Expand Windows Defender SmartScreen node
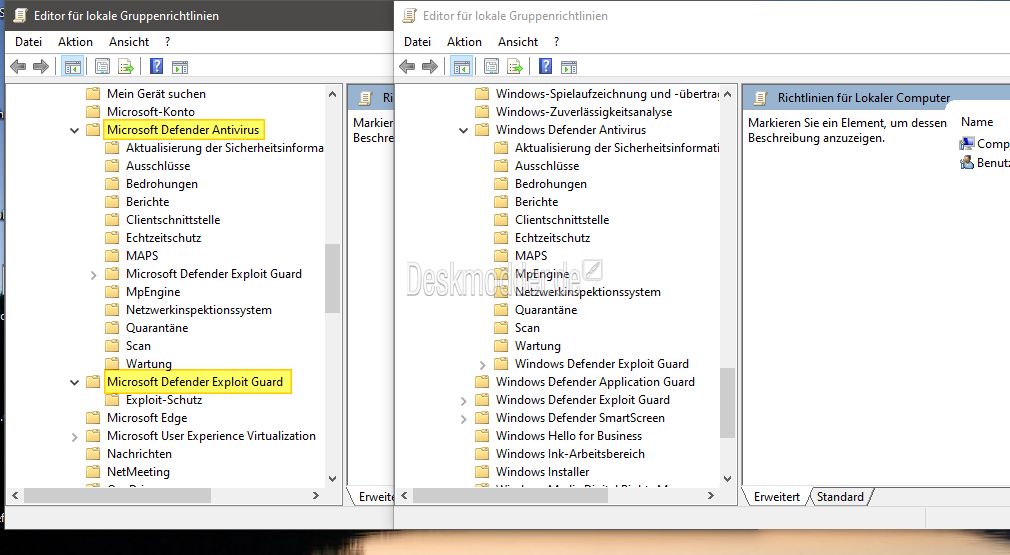1010x555 pixels. [463, 419]
